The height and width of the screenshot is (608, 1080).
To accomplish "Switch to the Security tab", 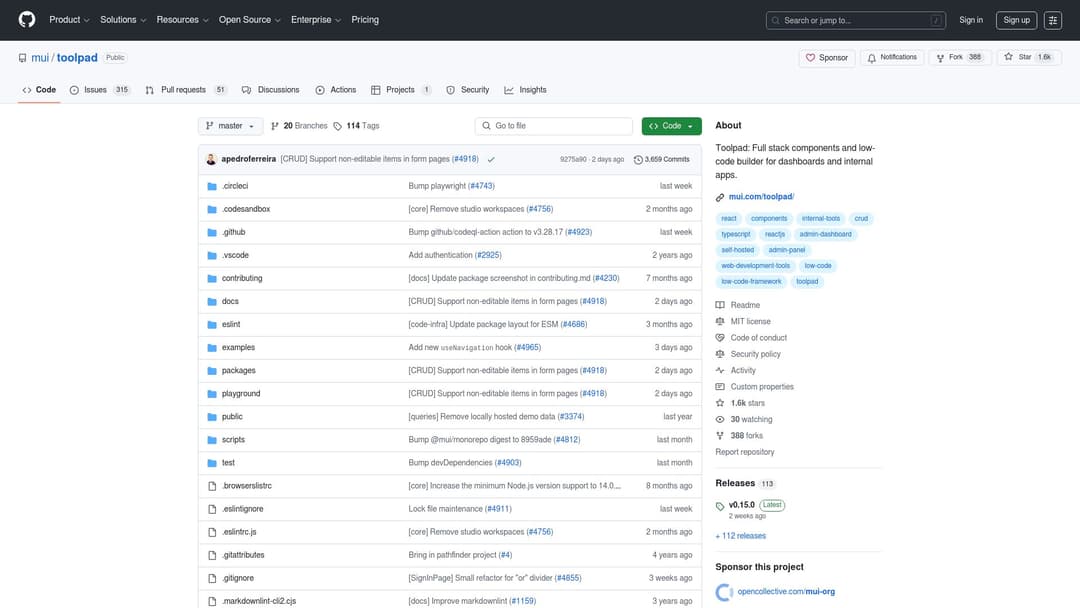I will (468, 90).
